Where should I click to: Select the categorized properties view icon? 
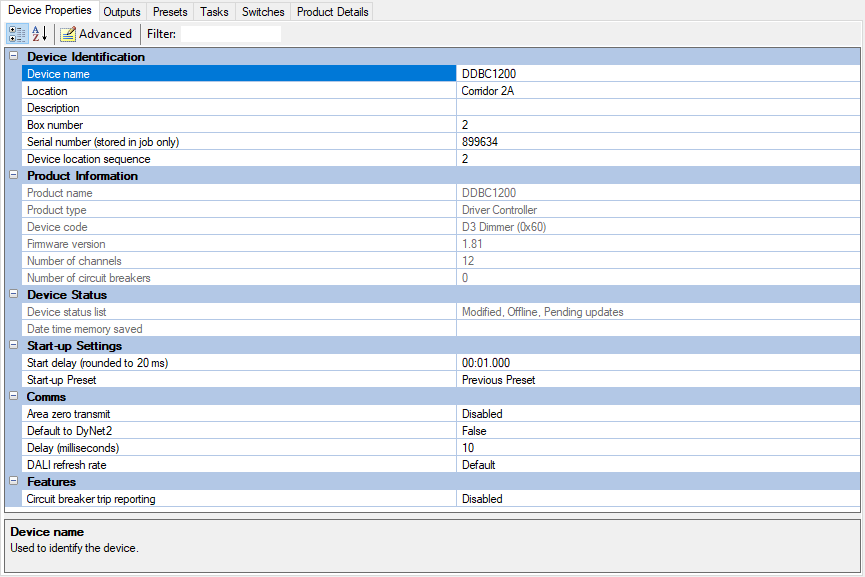point(16,33)
